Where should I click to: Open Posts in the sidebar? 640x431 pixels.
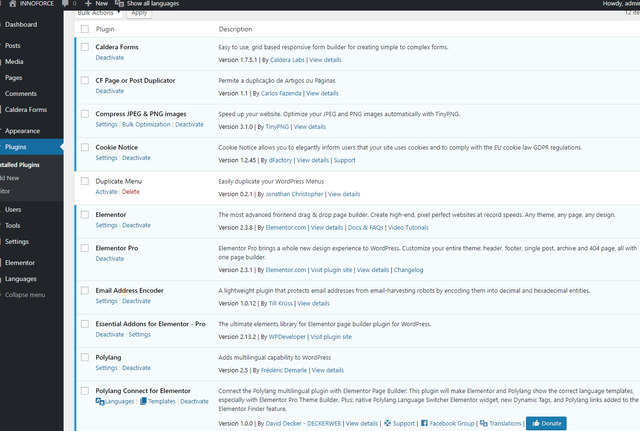coord(13,46)
